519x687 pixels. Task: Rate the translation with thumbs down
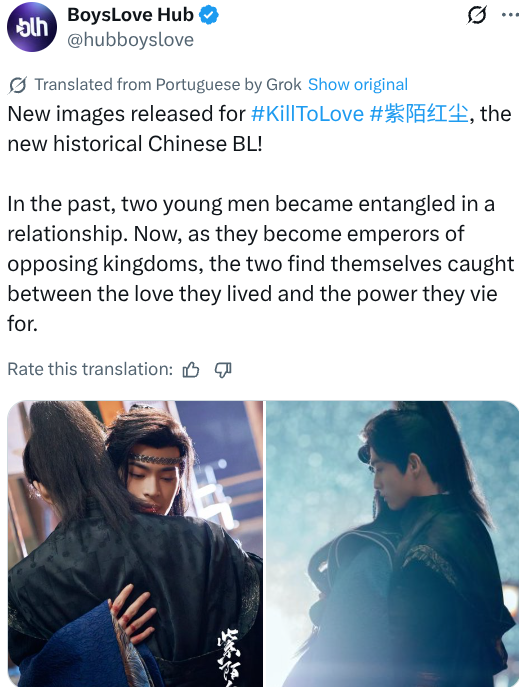[223, 370]
